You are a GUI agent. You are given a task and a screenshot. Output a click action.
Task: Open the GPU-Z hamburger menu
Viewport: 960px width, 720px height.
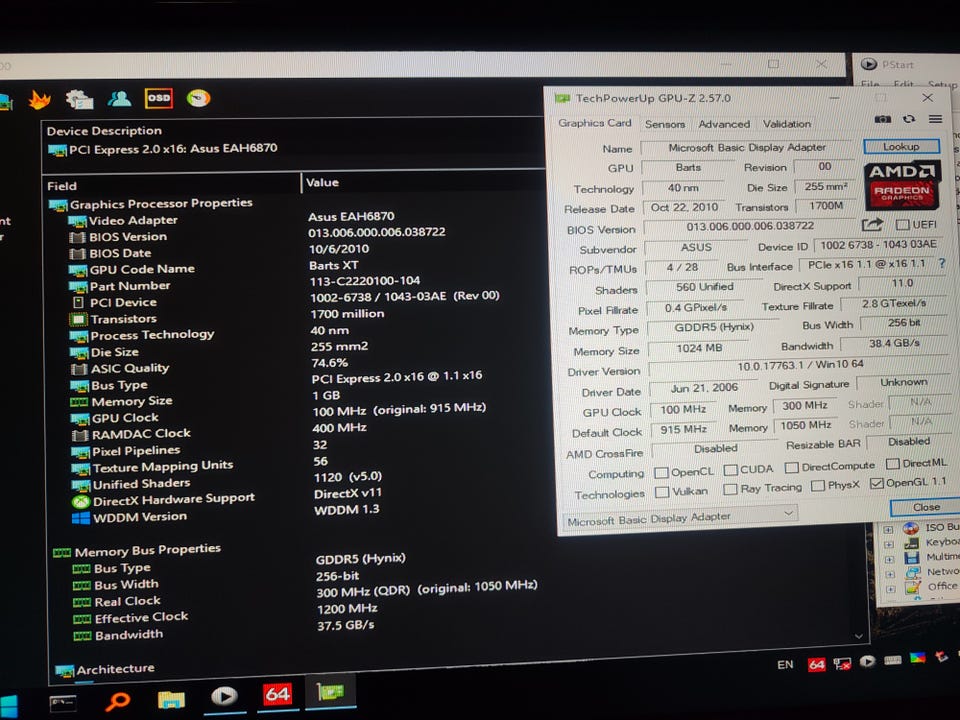click(x=935, y=119)
